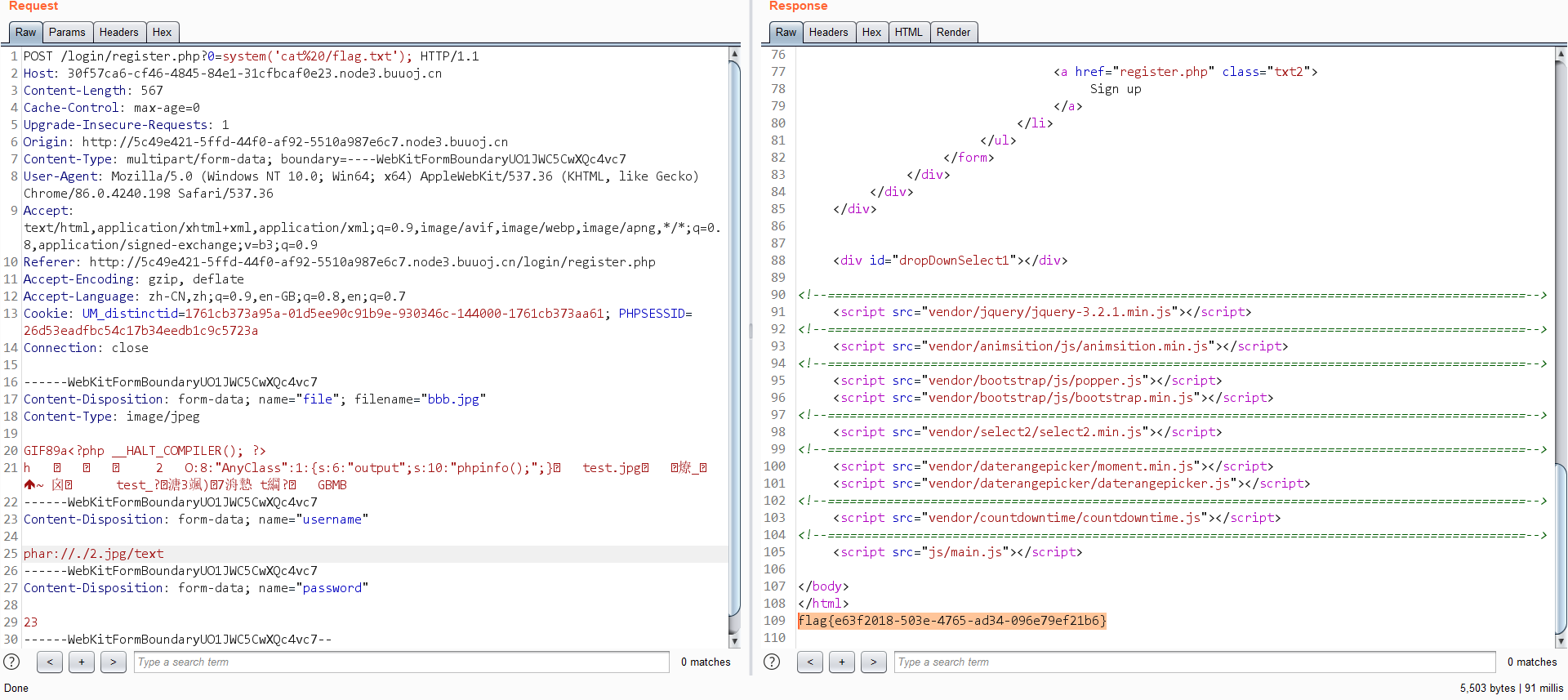Click next match button in request search
Viewport: 1568px width, 700px height.
(x=114, y=662)
